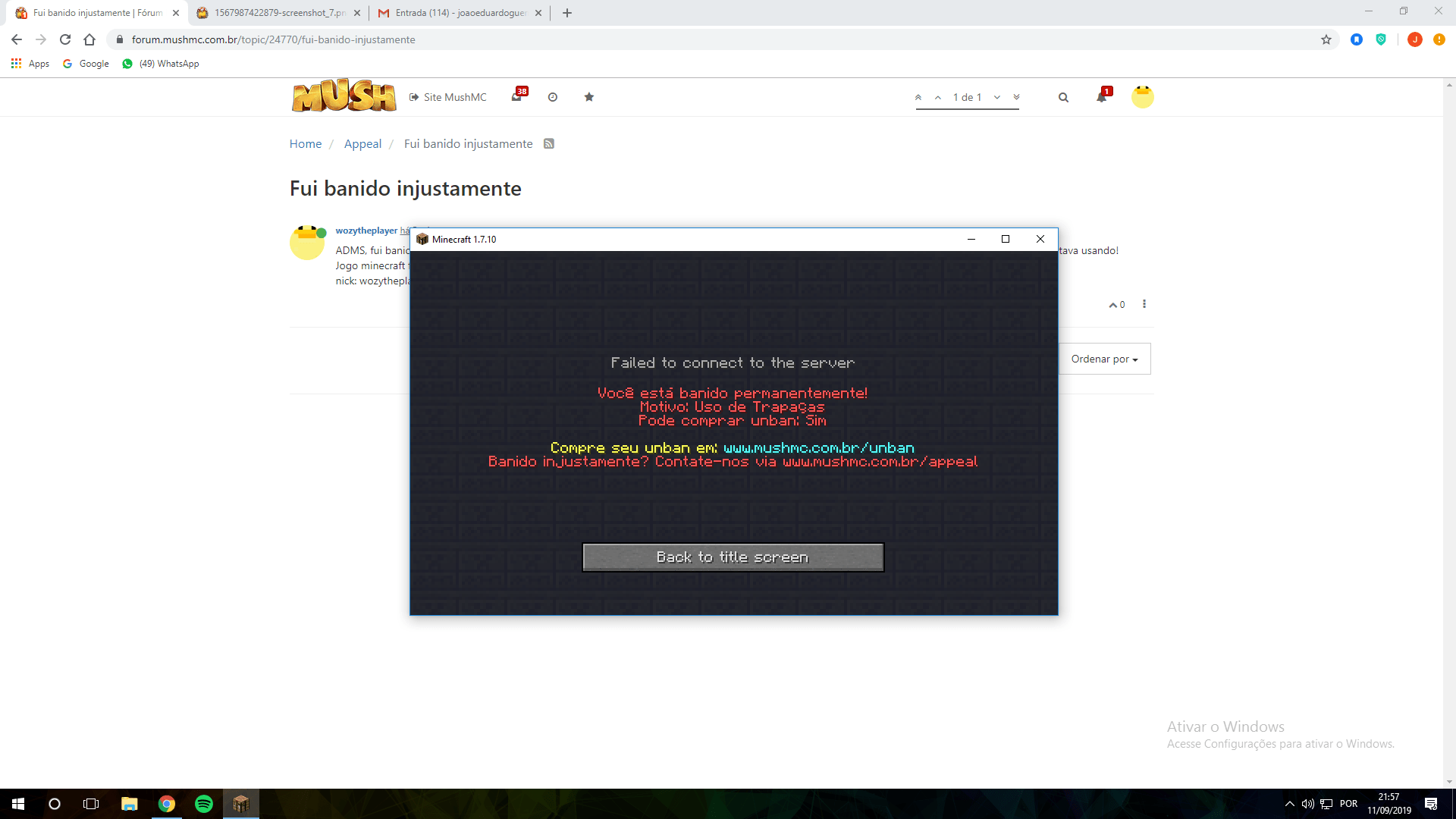Screen dimensions: 1456x819
Task: Open Google bookmark
Action: click(86, 64)
